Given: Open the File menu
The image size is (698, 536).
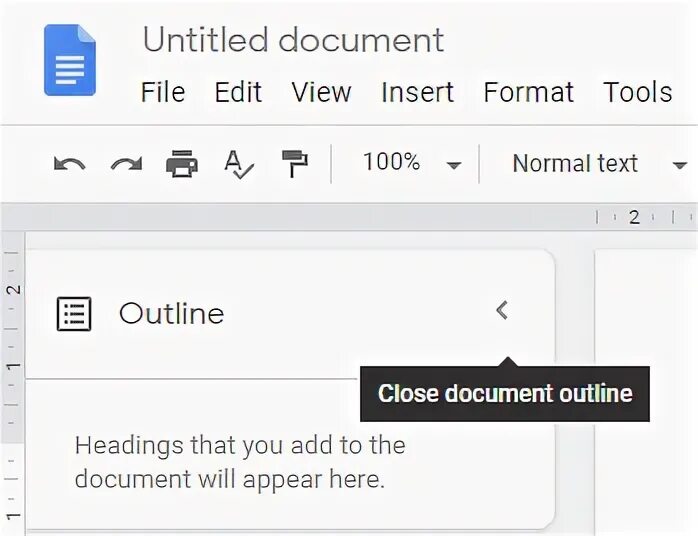Looking at the screenshot, I should click(163, 92).
